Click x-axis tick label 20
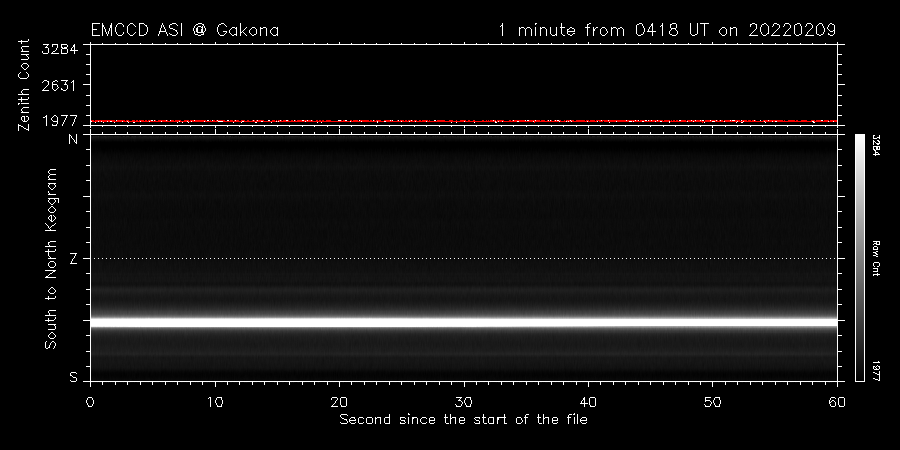This screenshot has height=450, width=900. tap(339, 402)
